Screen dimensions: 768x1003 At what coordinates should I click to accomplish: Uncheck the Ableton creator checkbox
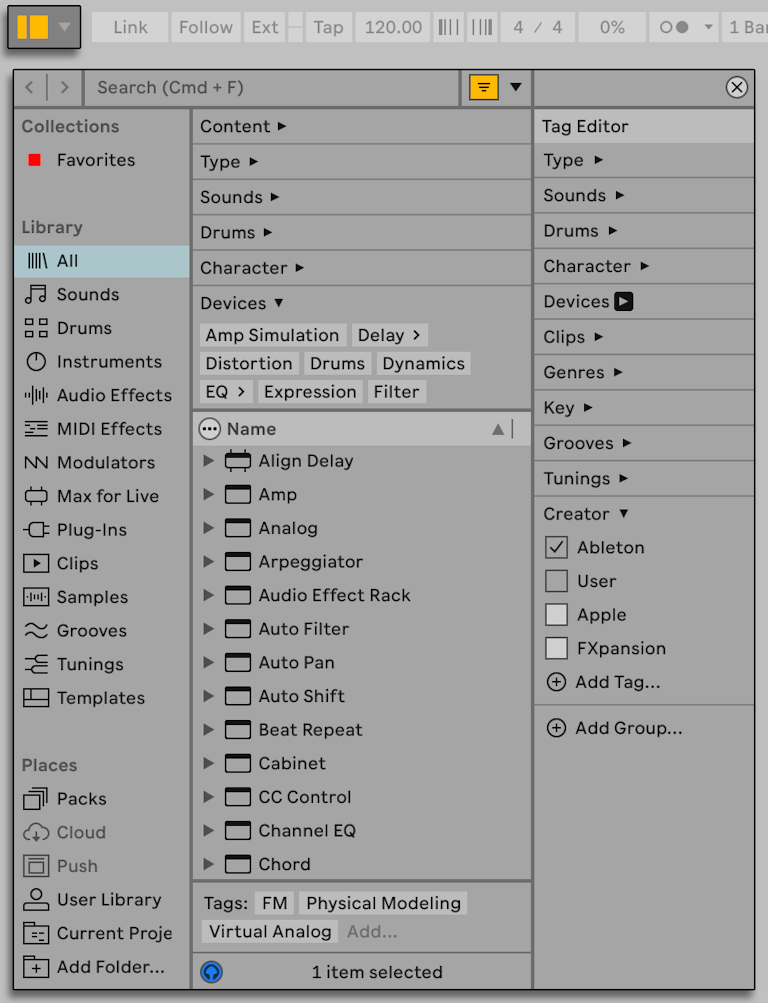coord(557,547)
